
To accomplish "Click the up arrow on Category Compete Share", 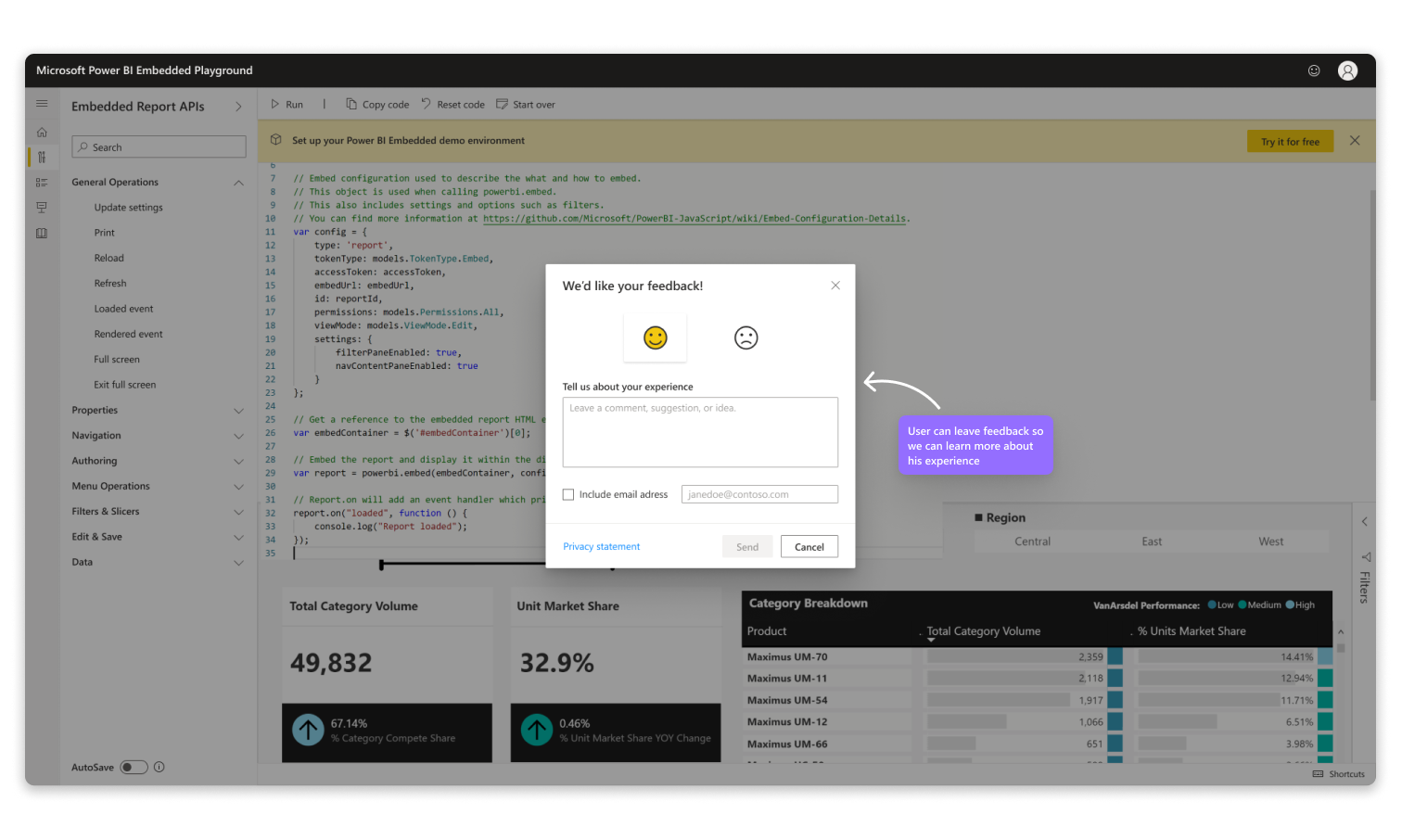I will tap(309, 730).
